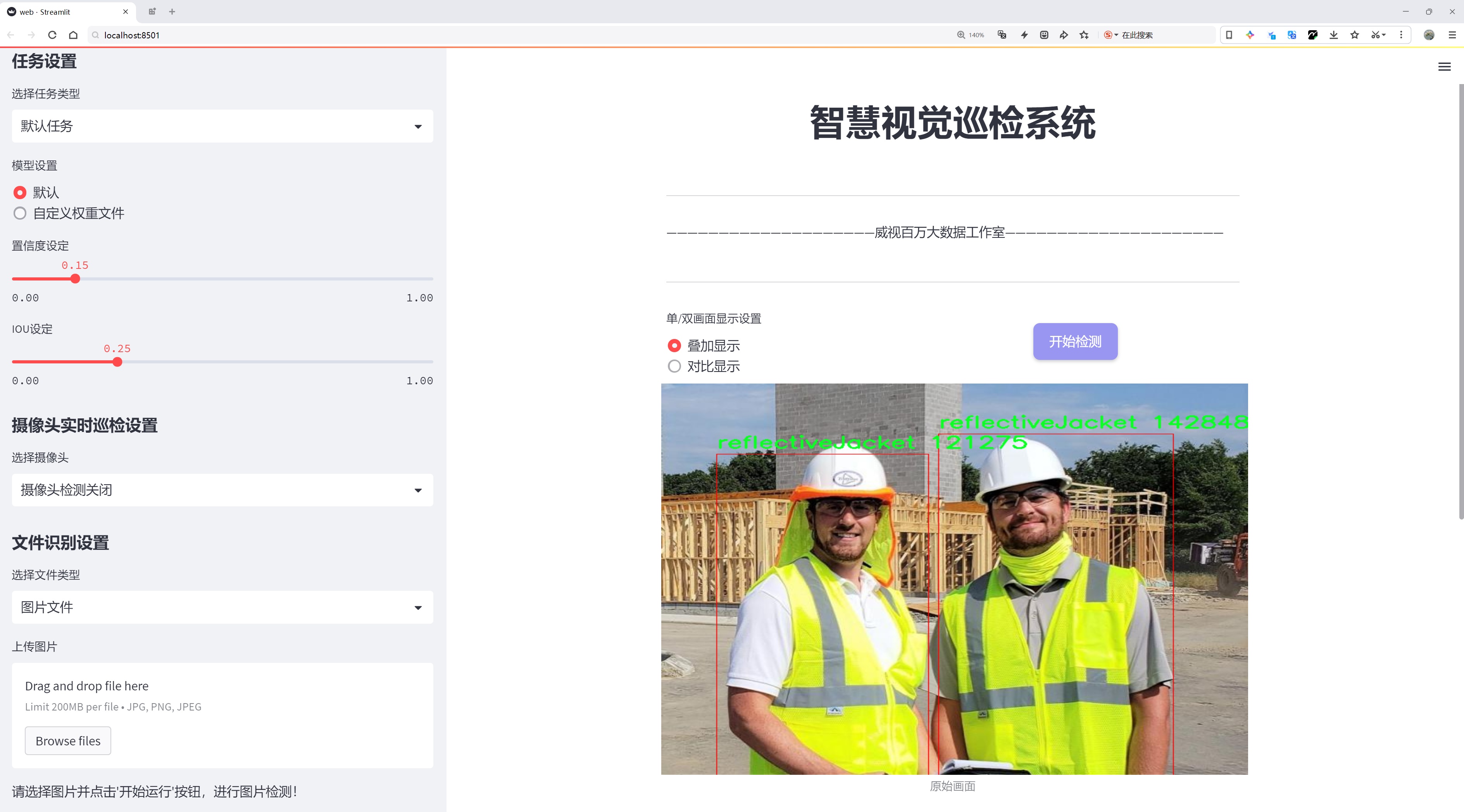Click the share arrow icon in address bar
The image size is (1464, 812).
1063,35
